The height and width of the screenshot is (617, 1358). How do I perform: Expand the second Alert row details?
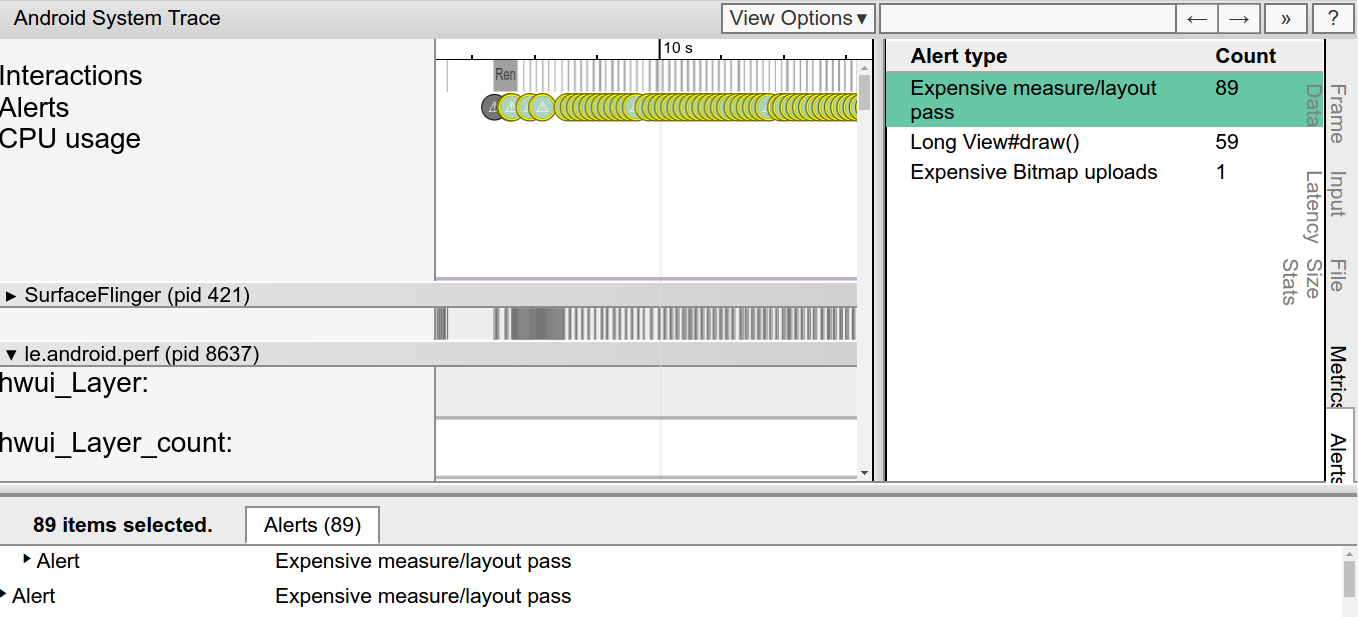(x=4, y=594)
